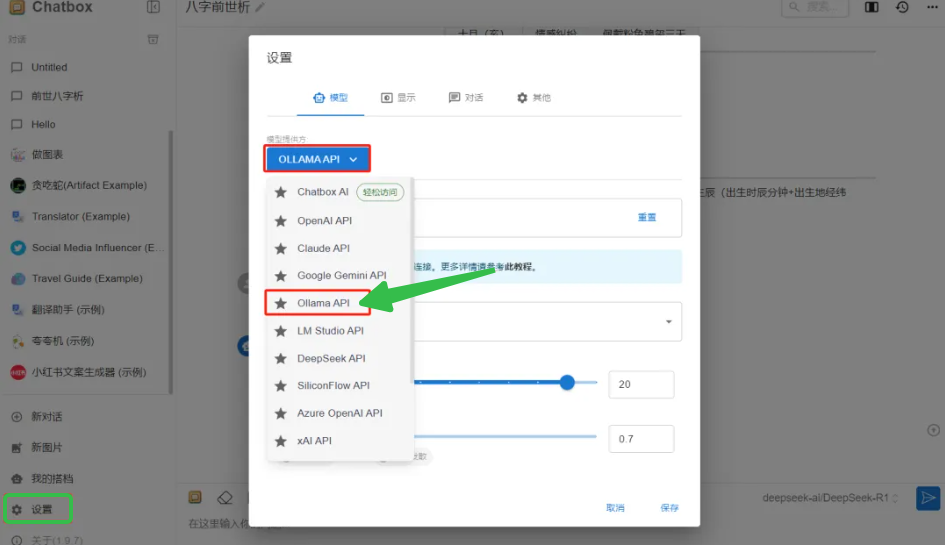This screenshot has width=945, height=545.
Task: Select xAI API provider
Action: (x=339, y=441)
